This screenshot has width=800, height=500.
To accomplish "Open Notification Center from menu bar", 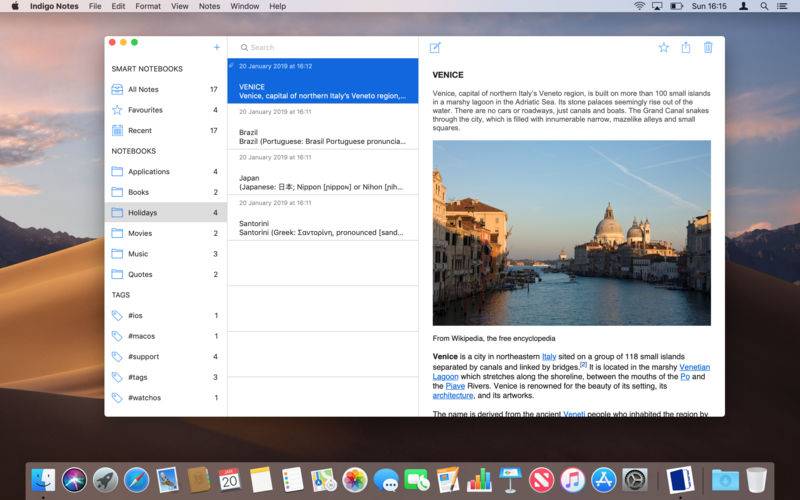I will pyautogui.click(x=782, y=6).
